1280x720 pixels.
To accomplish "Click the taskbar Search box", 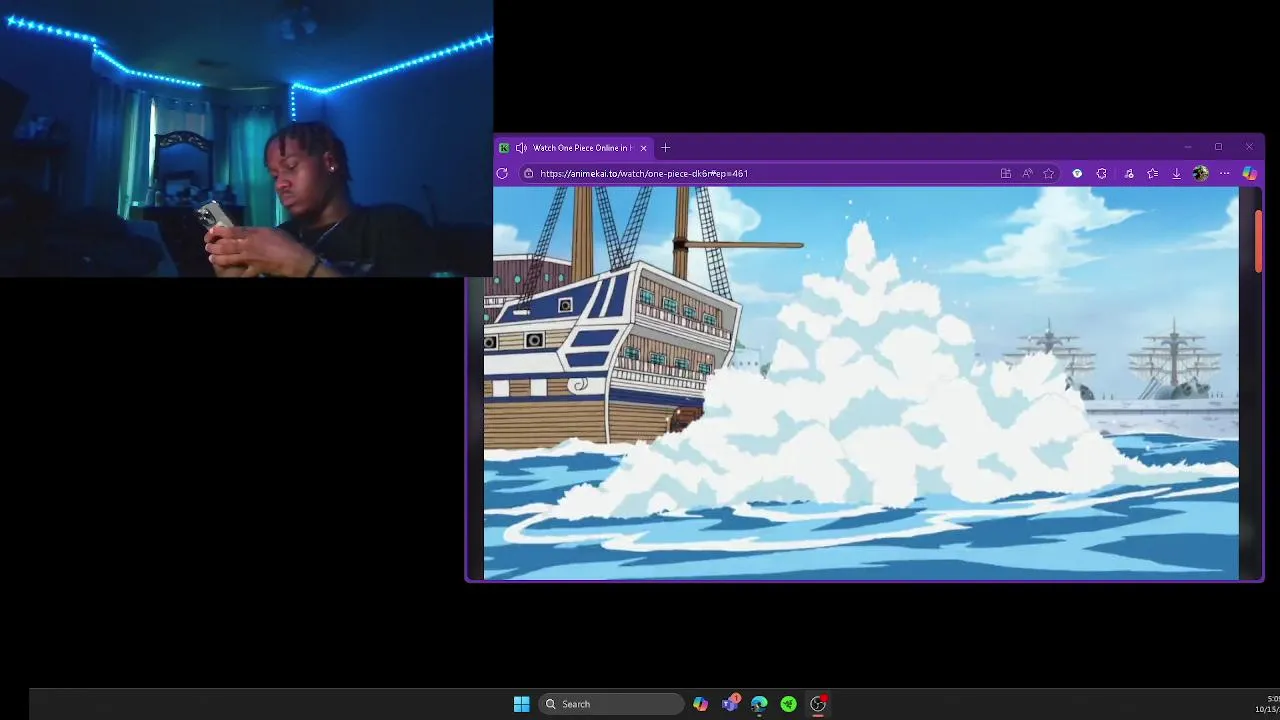I will pyautogui.click(x=611, y=704).
